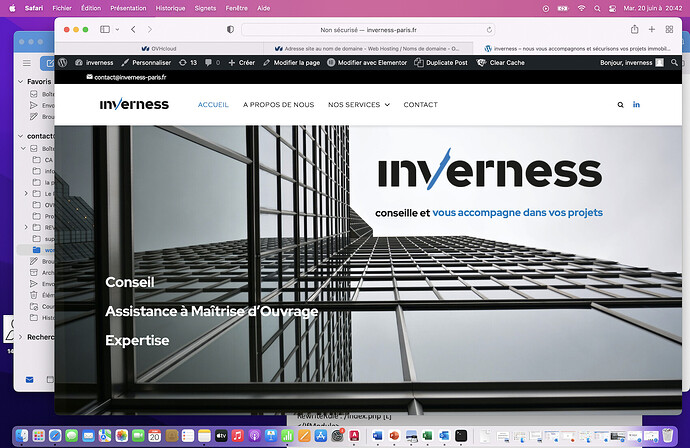Focus the Safari address bar
This screenshot has width=690, height=448.
click(368, 30)
